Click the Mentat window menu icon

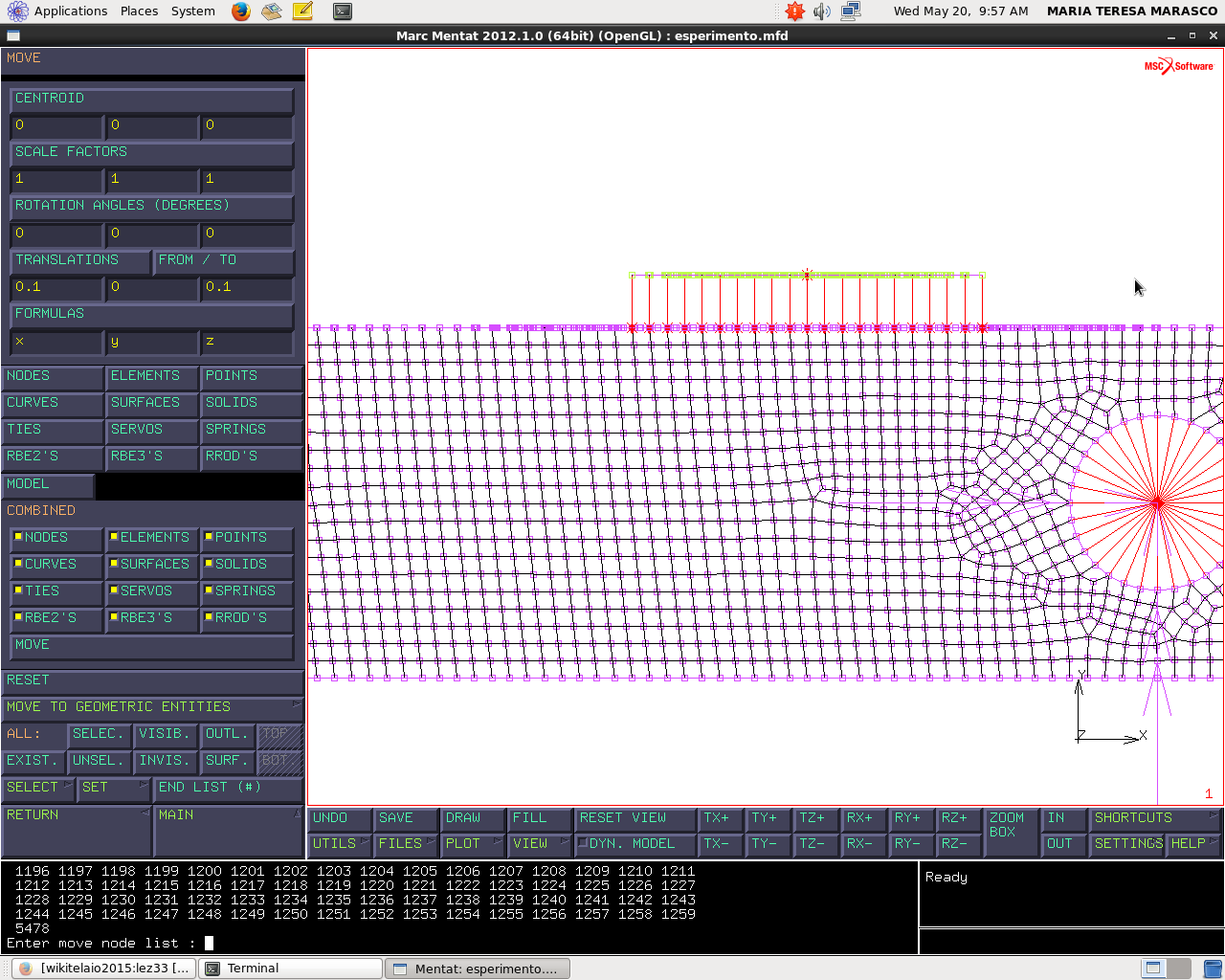12,35
